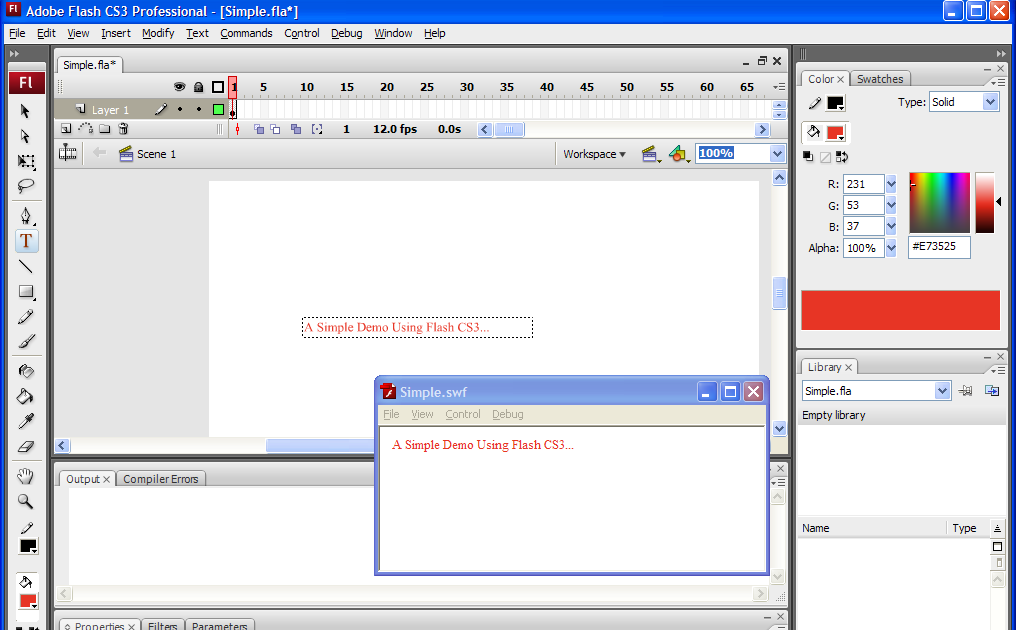Select the Rectangle tool
The image size is (1016, 630).
point(26,292)
